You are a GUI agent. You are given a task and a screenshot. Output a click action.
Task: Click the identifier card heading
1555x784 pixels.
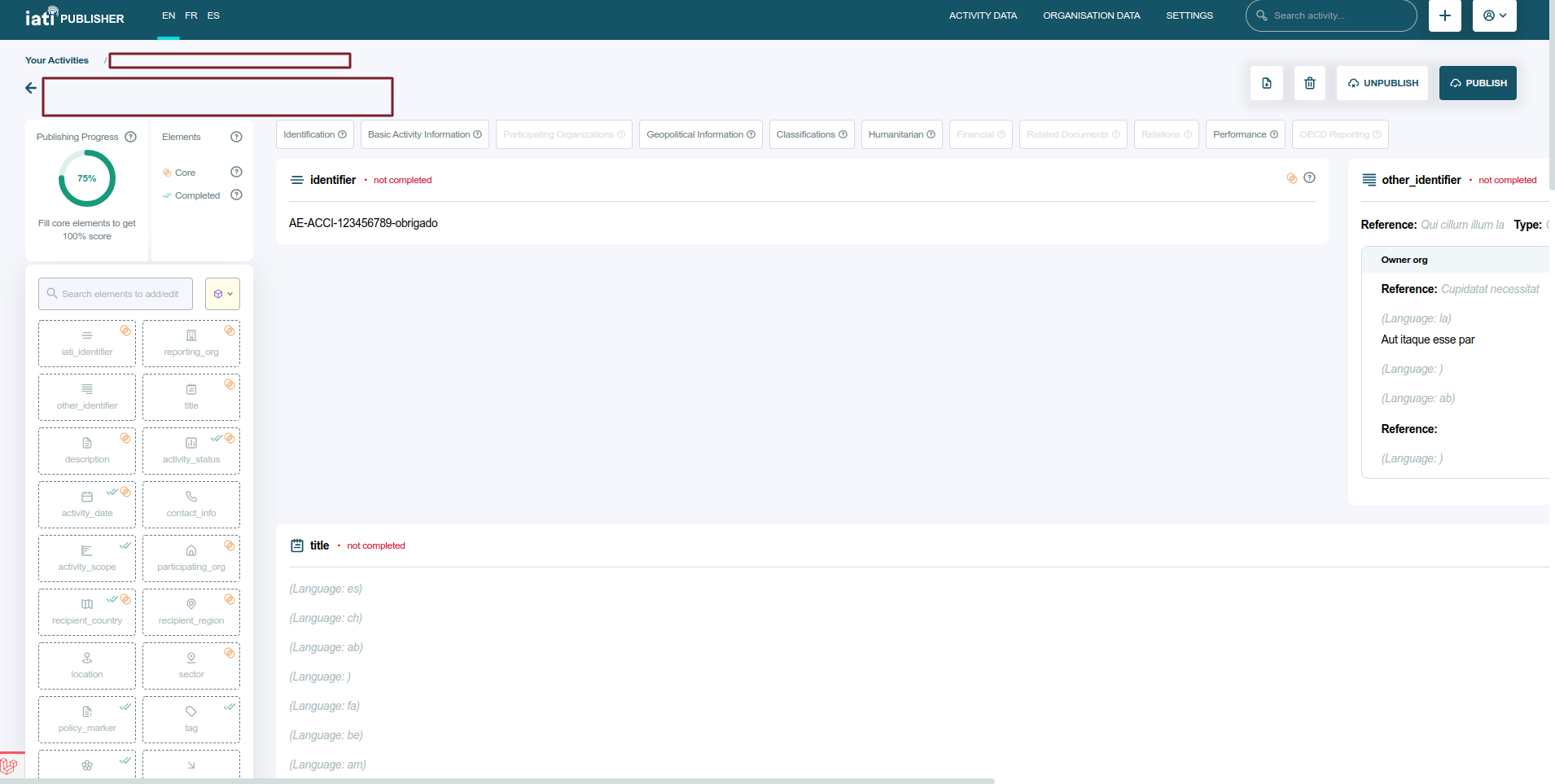(x=333, y=180)
